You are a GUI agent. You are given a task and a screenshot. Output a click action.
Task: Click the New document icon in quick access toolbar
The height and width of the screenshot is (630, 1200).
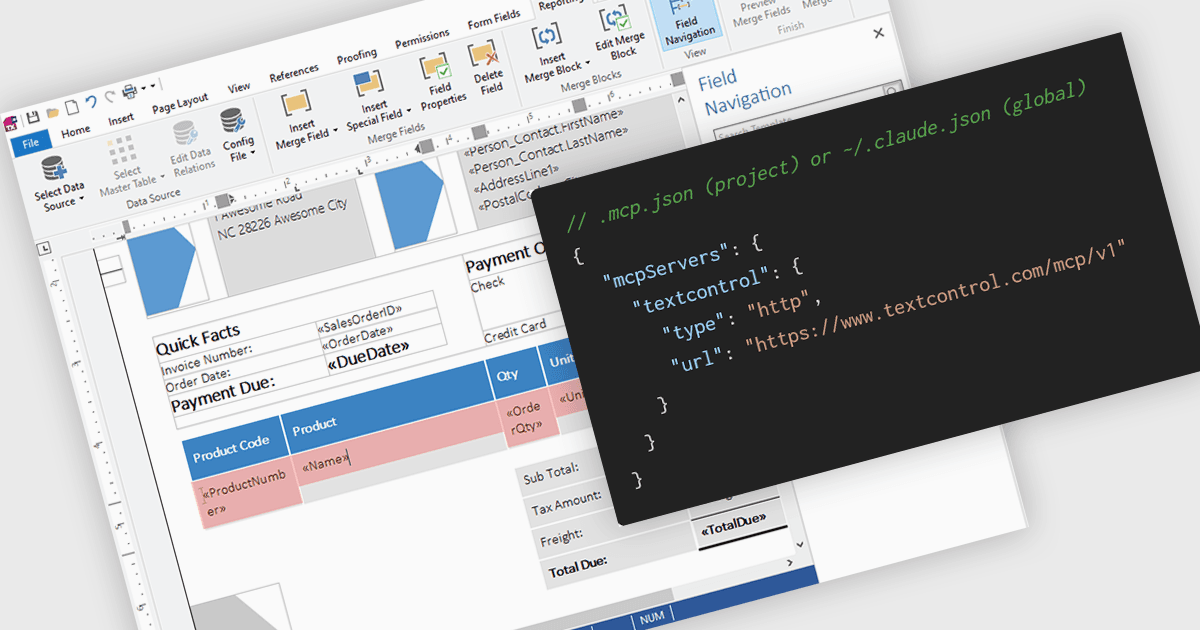[x=71, y=108]
